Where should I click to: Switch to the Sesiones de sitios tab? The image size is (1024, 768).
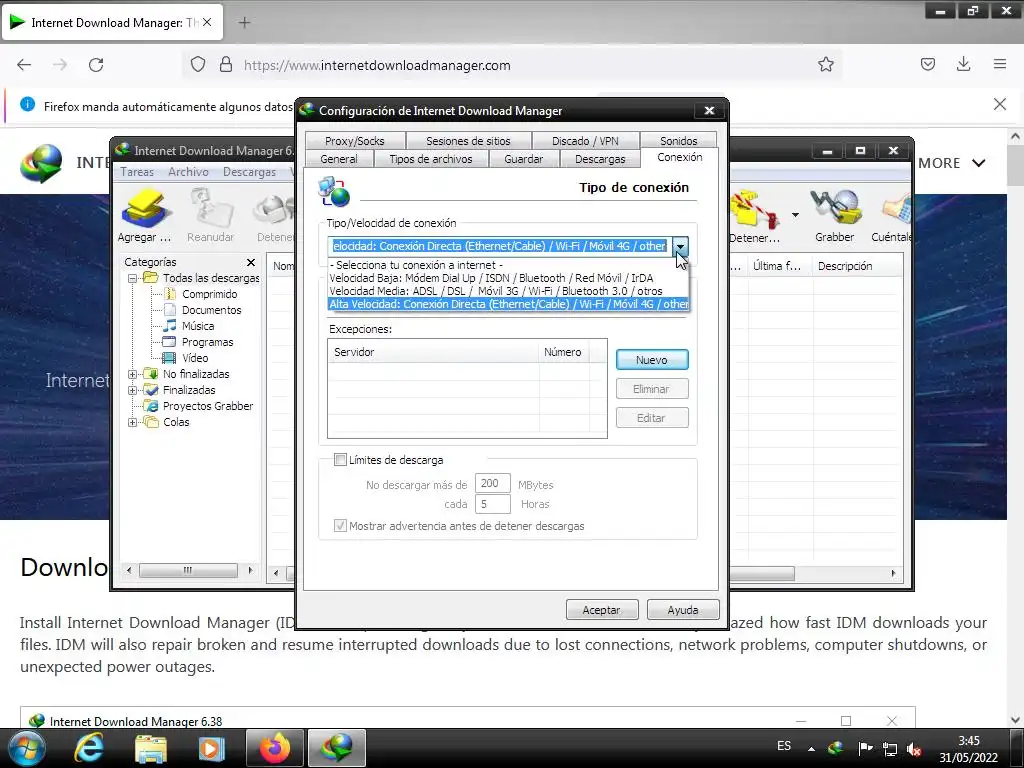pyautogui.click(x=468, y=140)
